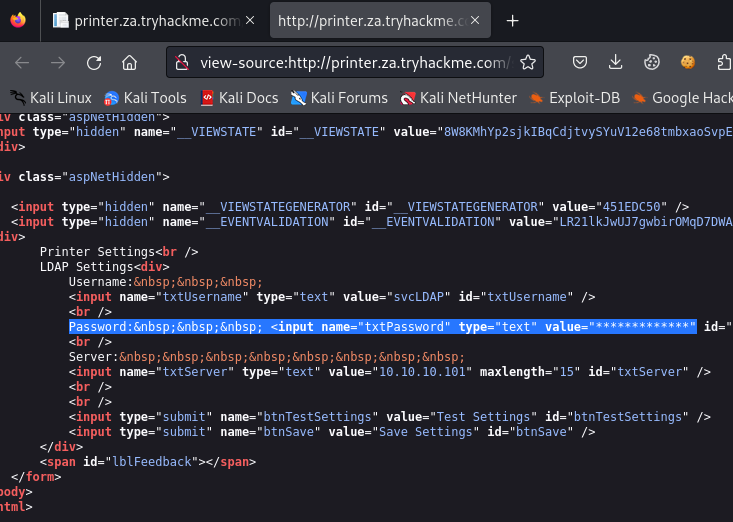Click the 'Test Settings' value text

coord(483,417)
